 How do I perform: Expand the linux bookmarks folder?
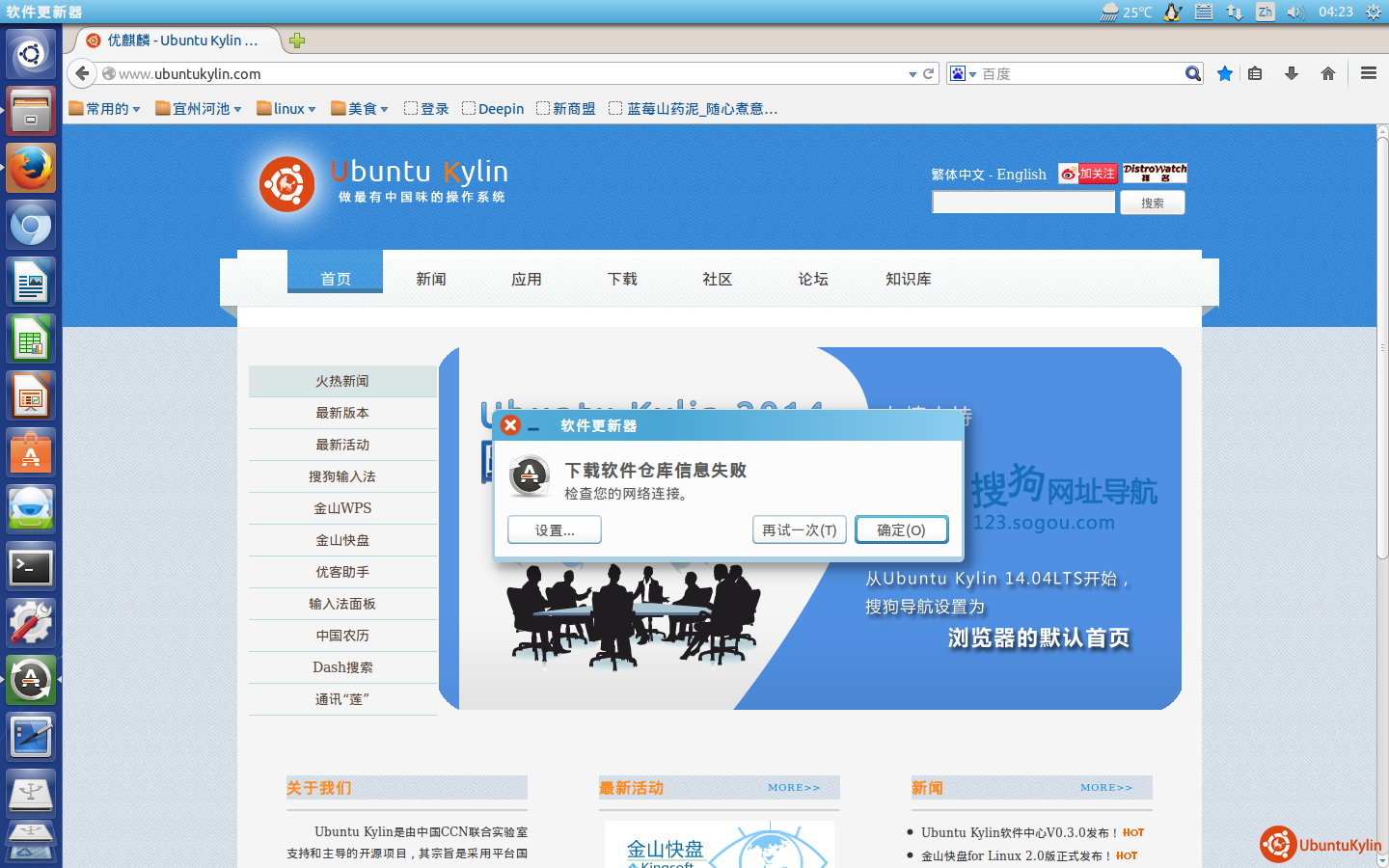point(286,109)
